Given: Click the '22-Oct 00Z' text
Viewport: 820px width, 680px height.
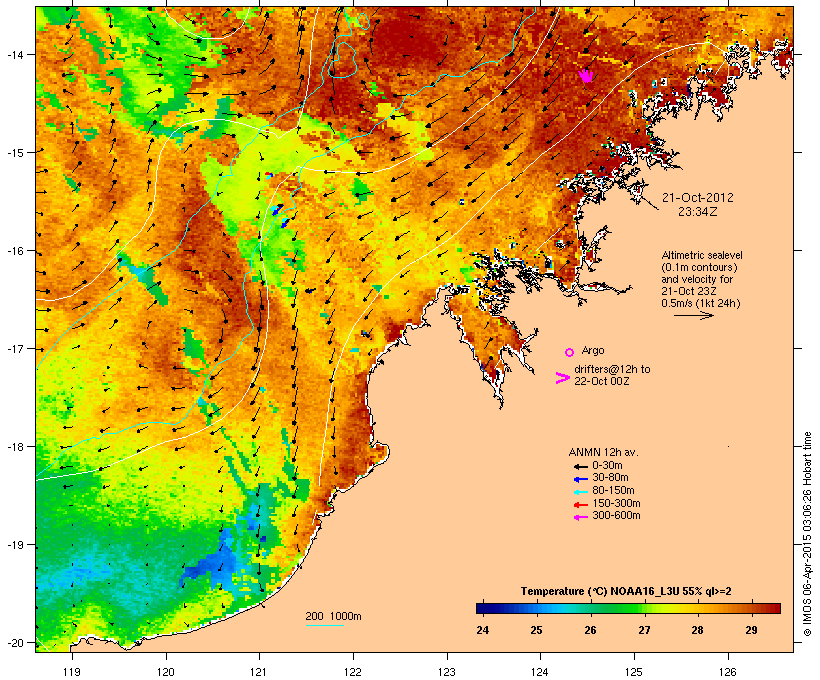Looking at the screenshot, I should coord(601,381).
